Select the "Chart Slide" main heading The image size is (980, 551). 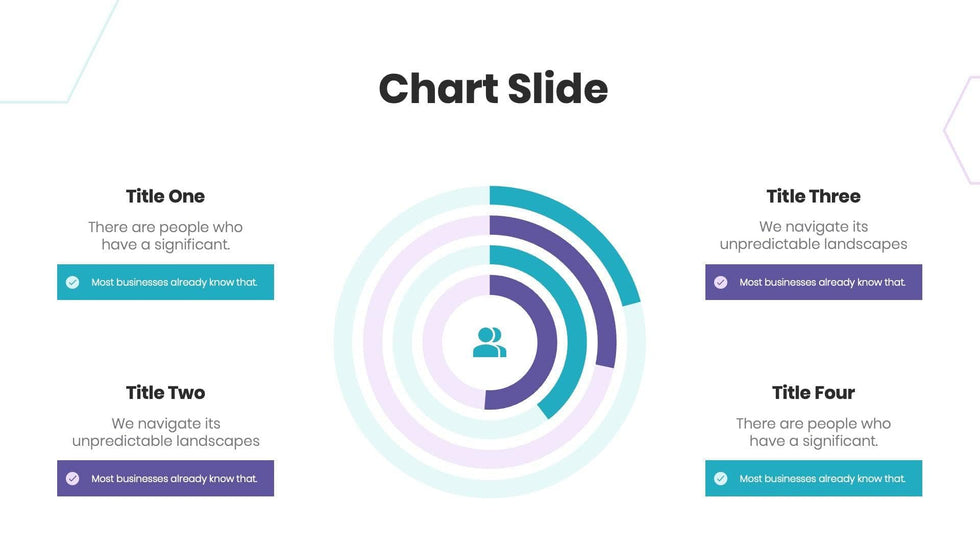click(493, 89)
